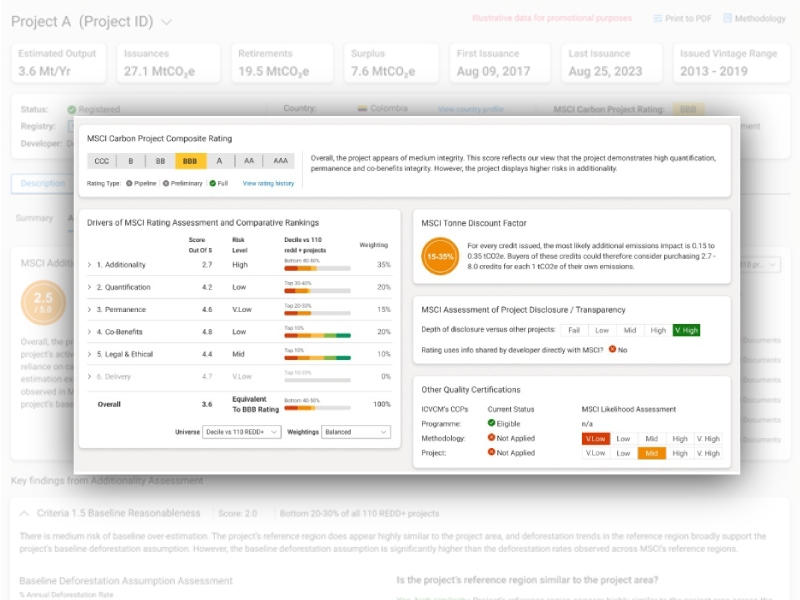This screenshot has height=600, width=800.
Task: Select Project High likelihood cell
Action: tap(680, 453)
